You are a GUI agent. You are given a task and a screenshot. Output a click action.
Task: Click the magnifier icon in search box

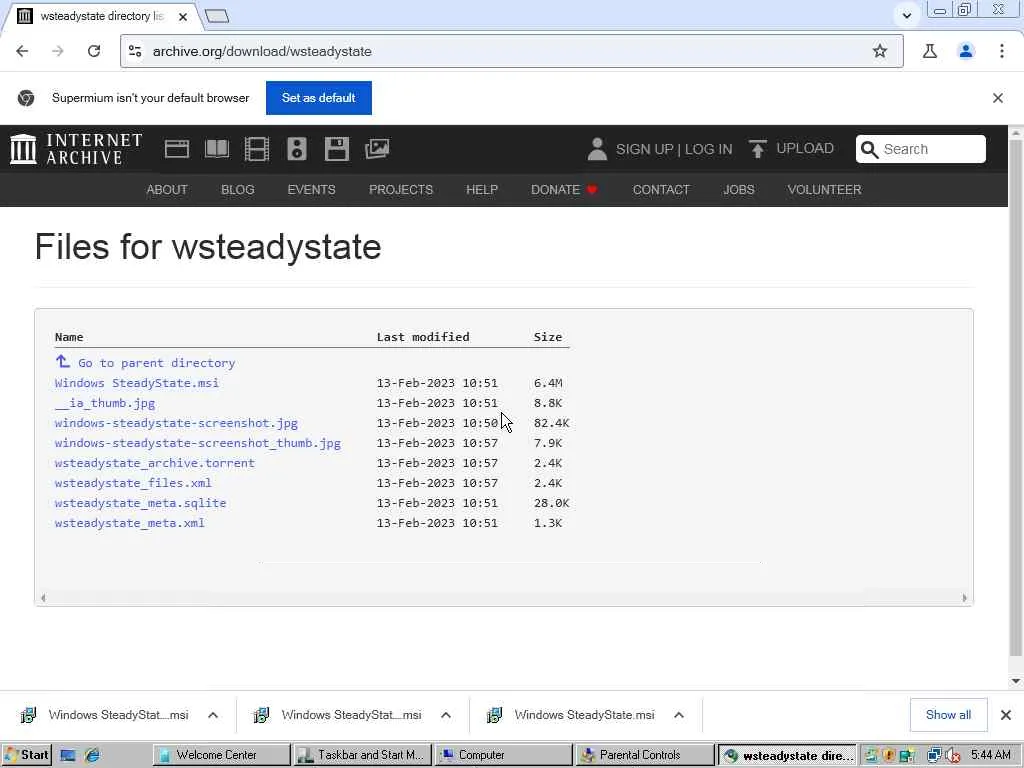pyautogui.click(x=869, y=150)
